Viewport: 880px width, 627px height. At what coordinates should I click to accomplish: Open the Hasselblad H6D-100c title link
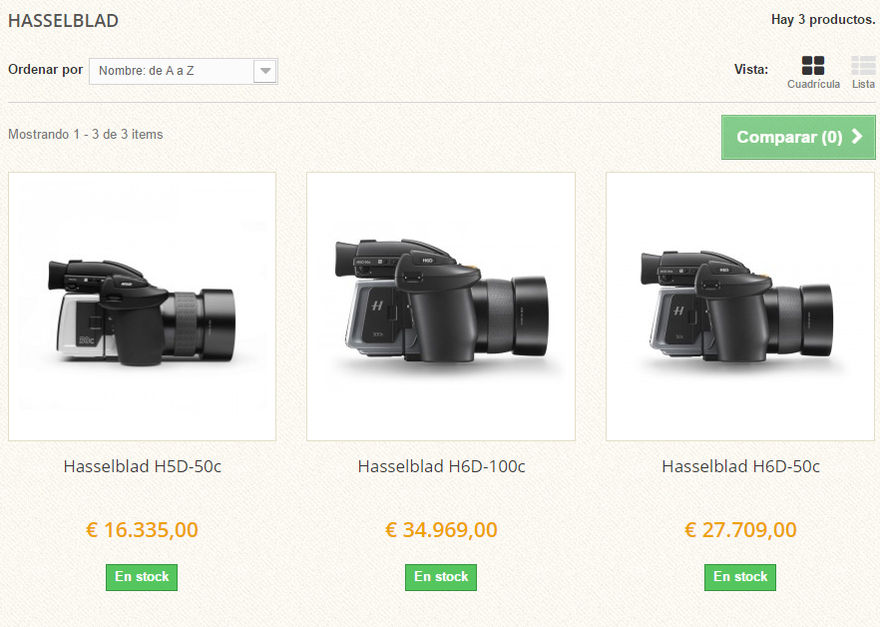[x=441, y=466]
